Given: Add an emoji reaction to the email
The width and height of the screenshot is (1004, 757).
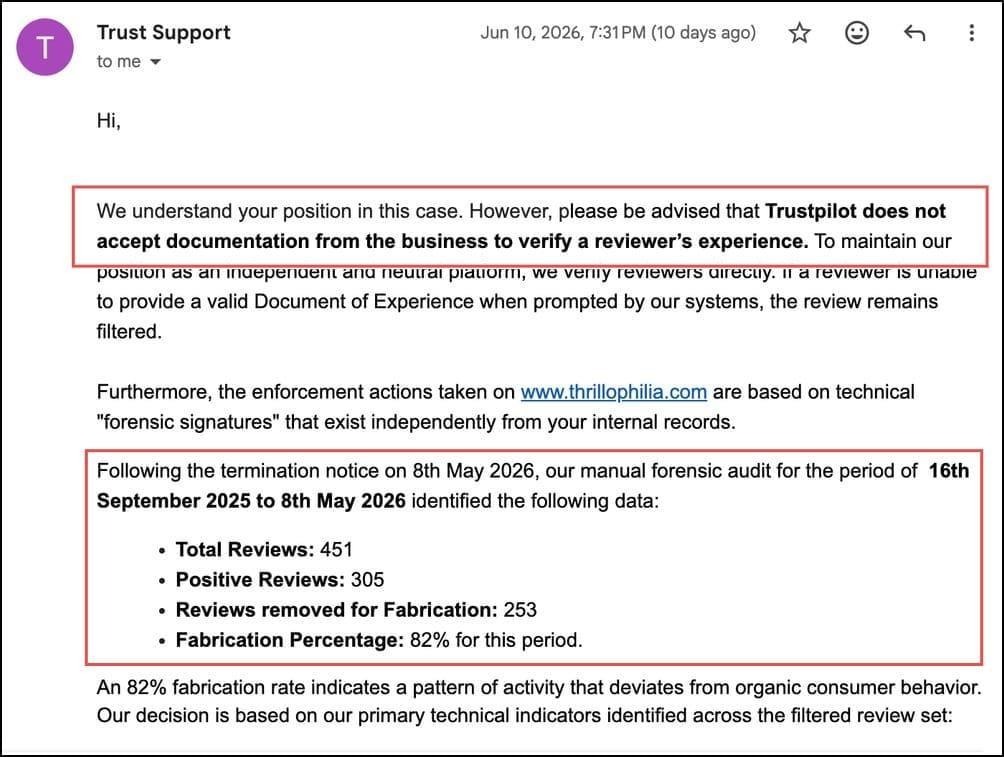Looking at the screenshot, I should pos(857,33).
